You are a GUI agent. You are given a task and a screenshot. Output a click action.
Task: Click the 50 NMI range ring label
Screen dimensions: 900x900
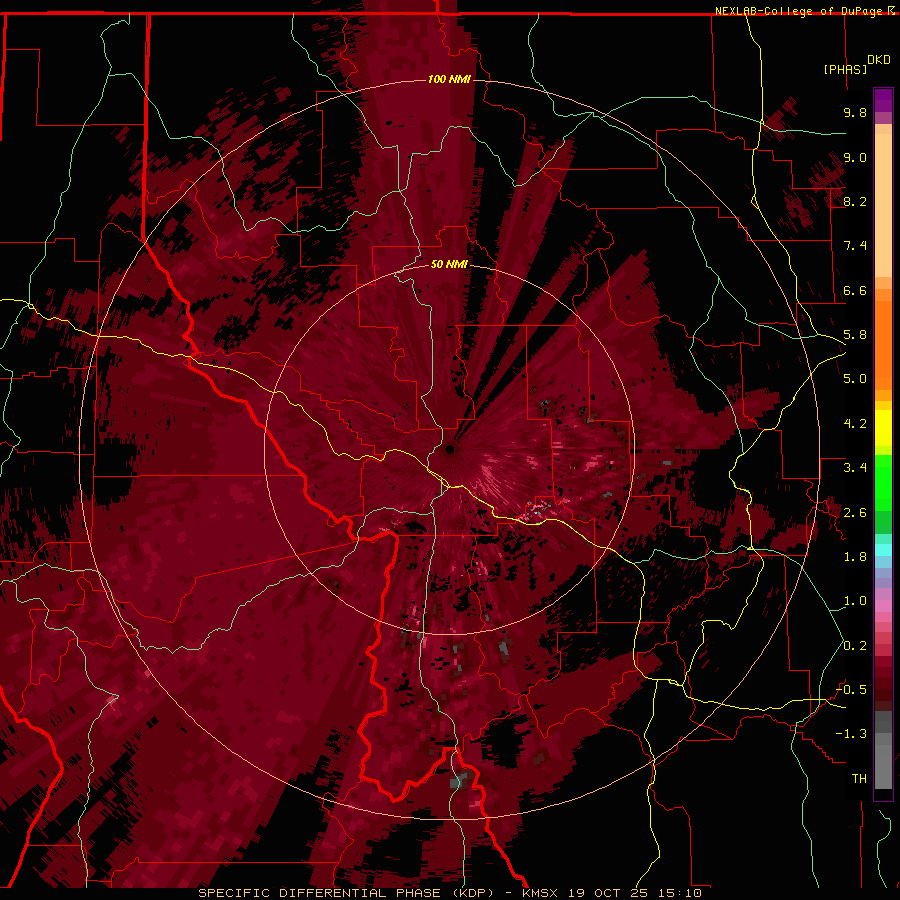[x=449, y=264]
